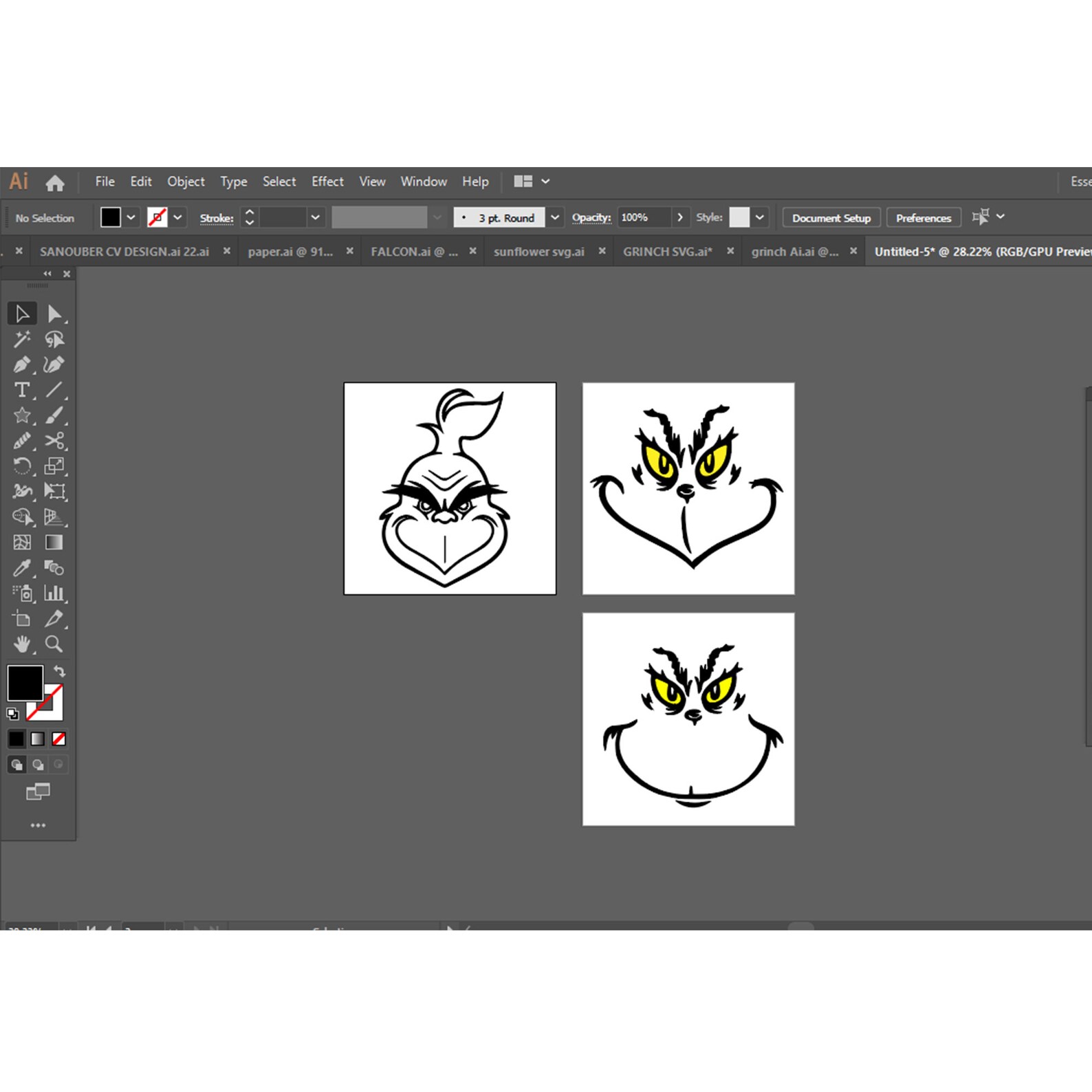The height and width of the screenshot is (1092, 1092).
Task: Expand the Opacity arrow
Action: (x=680, y=217)
